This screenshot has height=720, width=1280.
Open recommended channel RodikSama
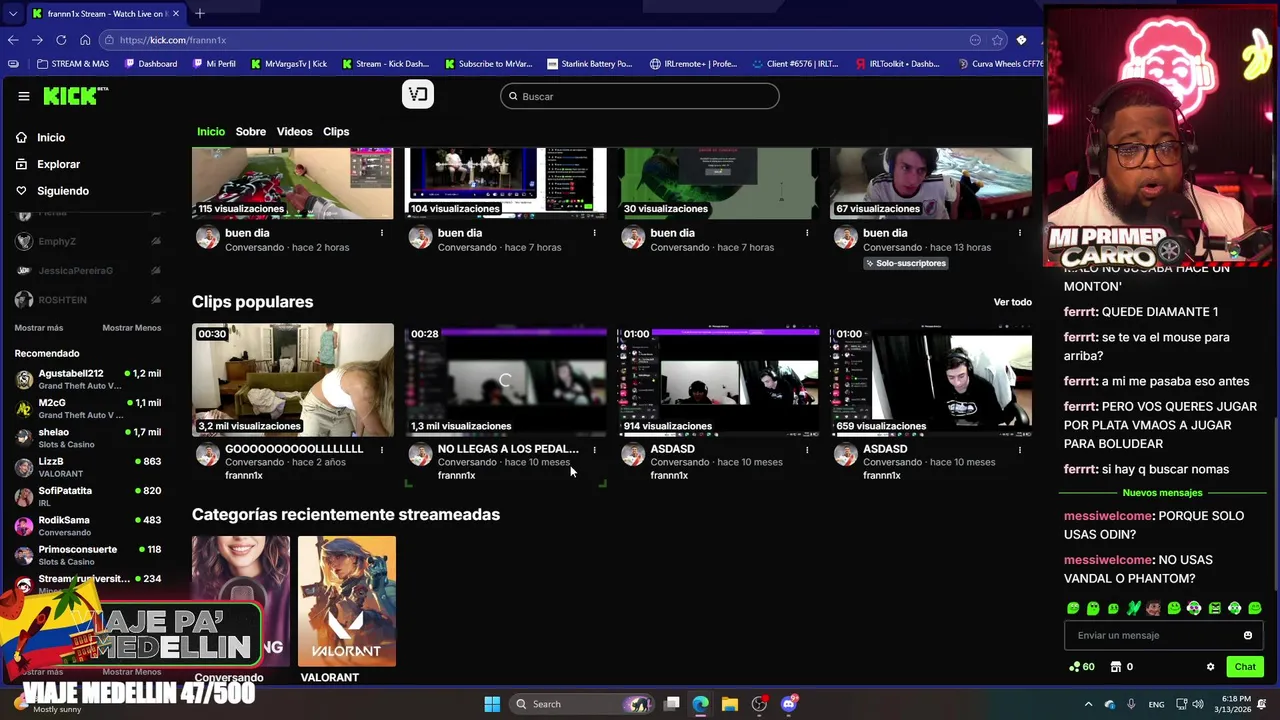tap(88, 526)
